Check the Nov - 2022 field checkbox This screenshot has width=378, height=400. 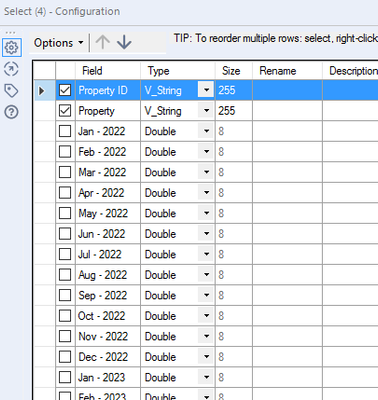pos(65,336)
